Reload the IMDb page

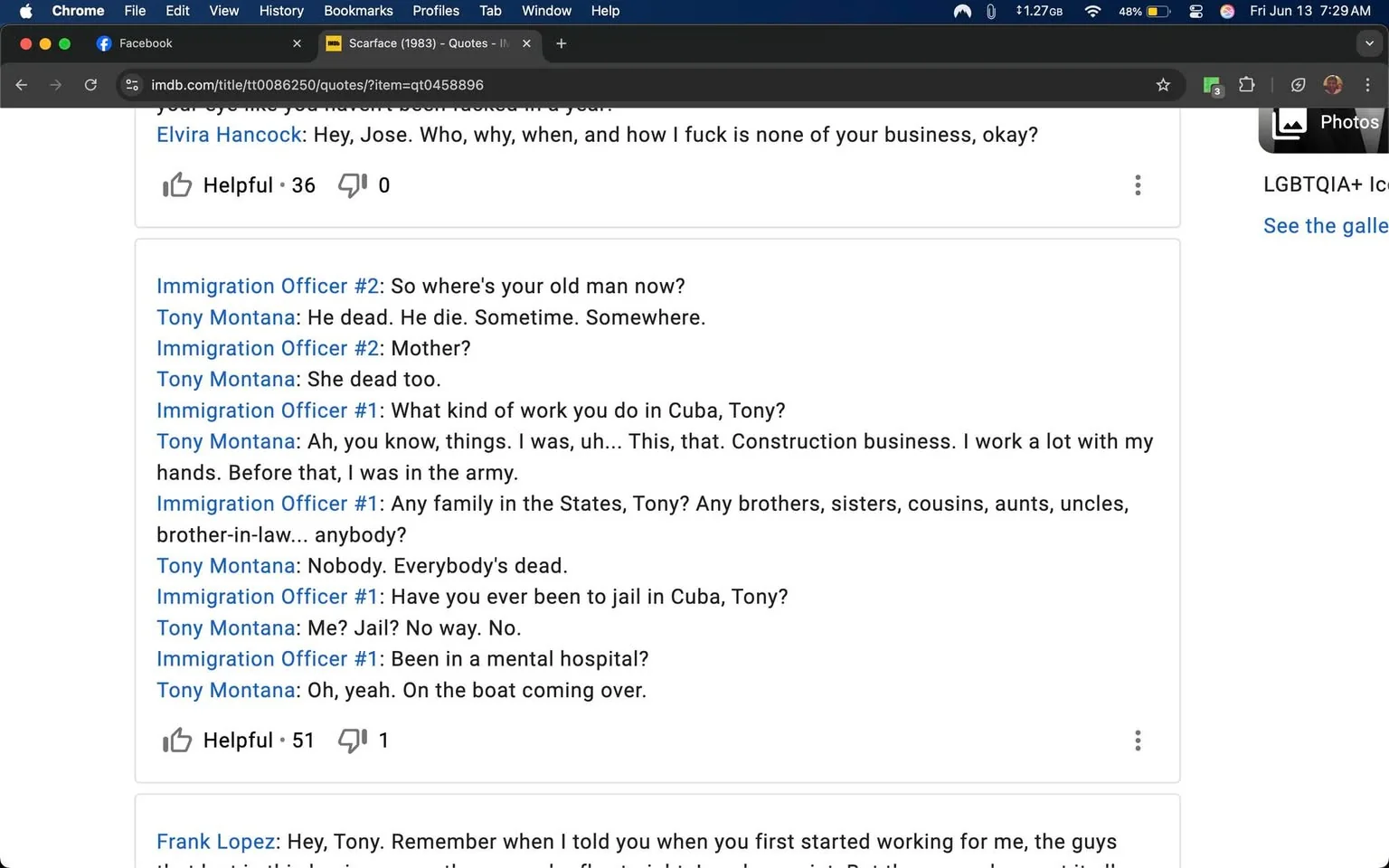click(x=90, y=85)
